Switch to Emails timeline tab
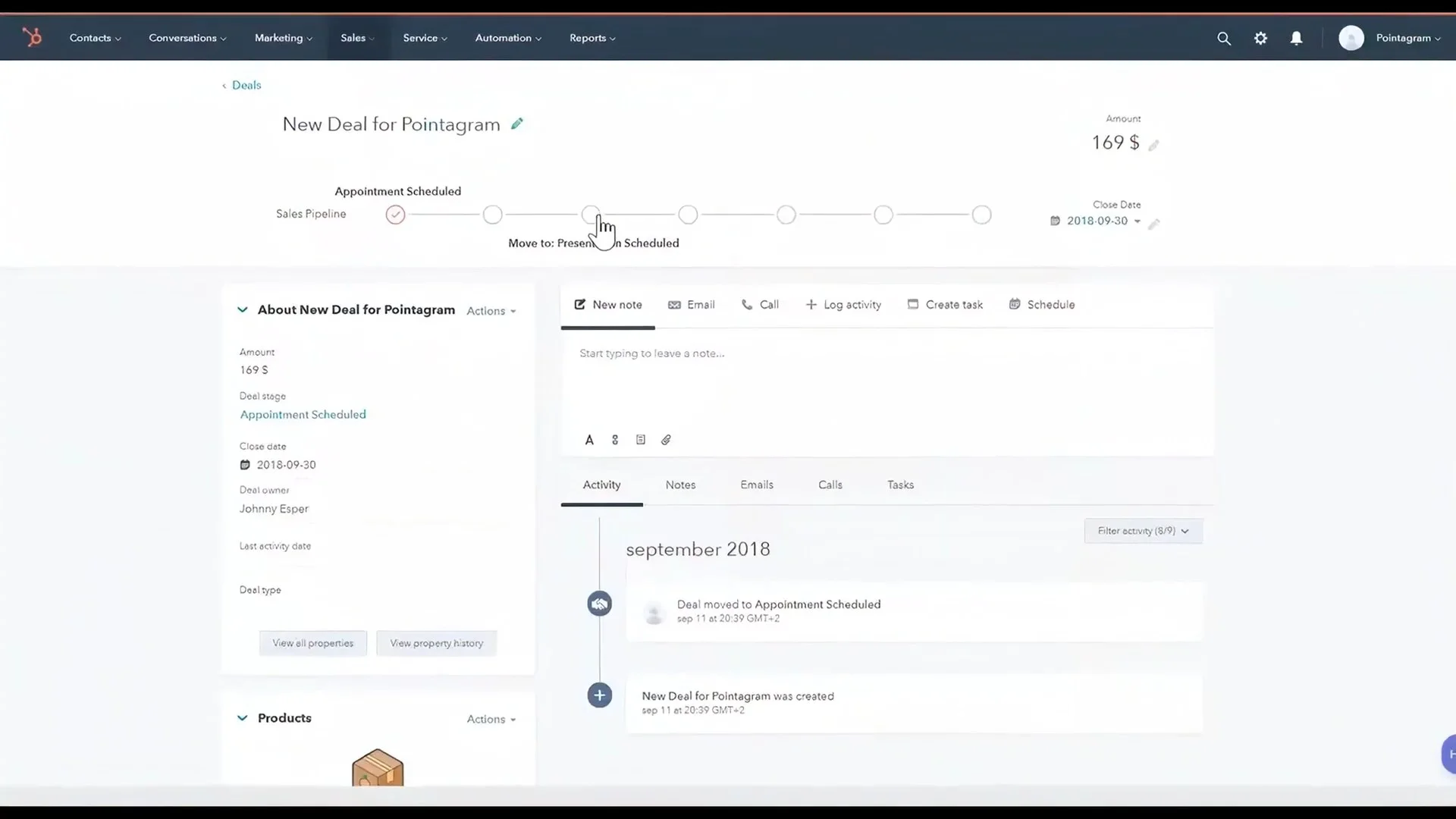This screenshot has width=1456, height=819. coord(757,485)
